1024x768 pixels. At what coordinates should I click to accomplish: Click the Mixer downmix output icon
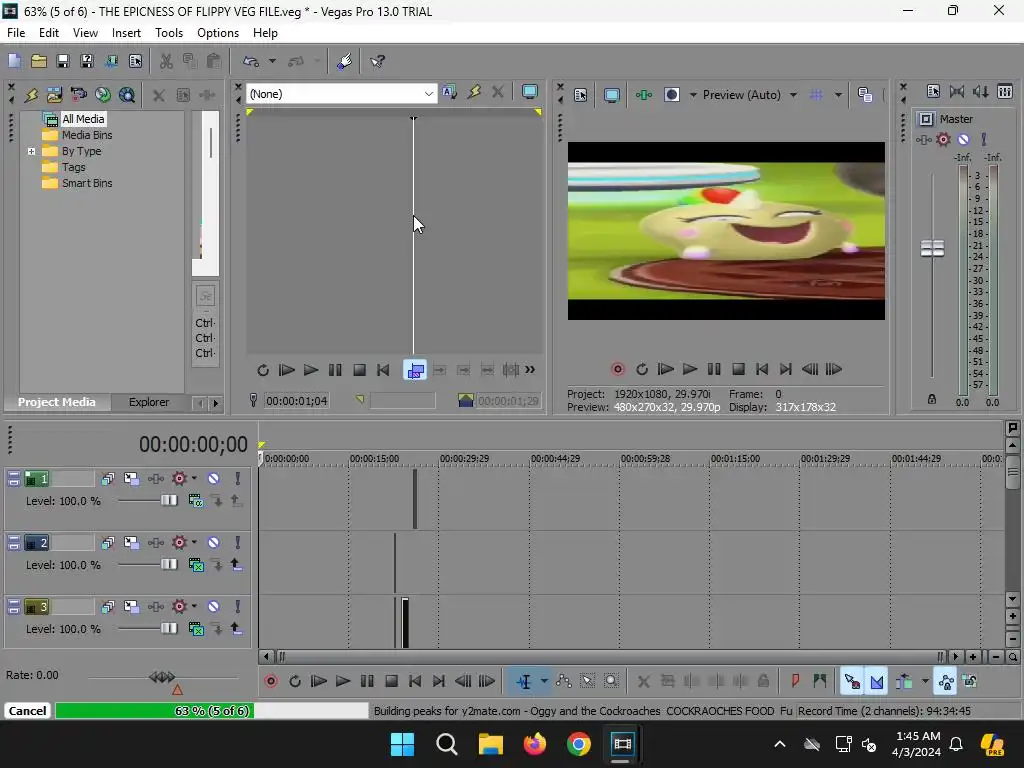957,91
